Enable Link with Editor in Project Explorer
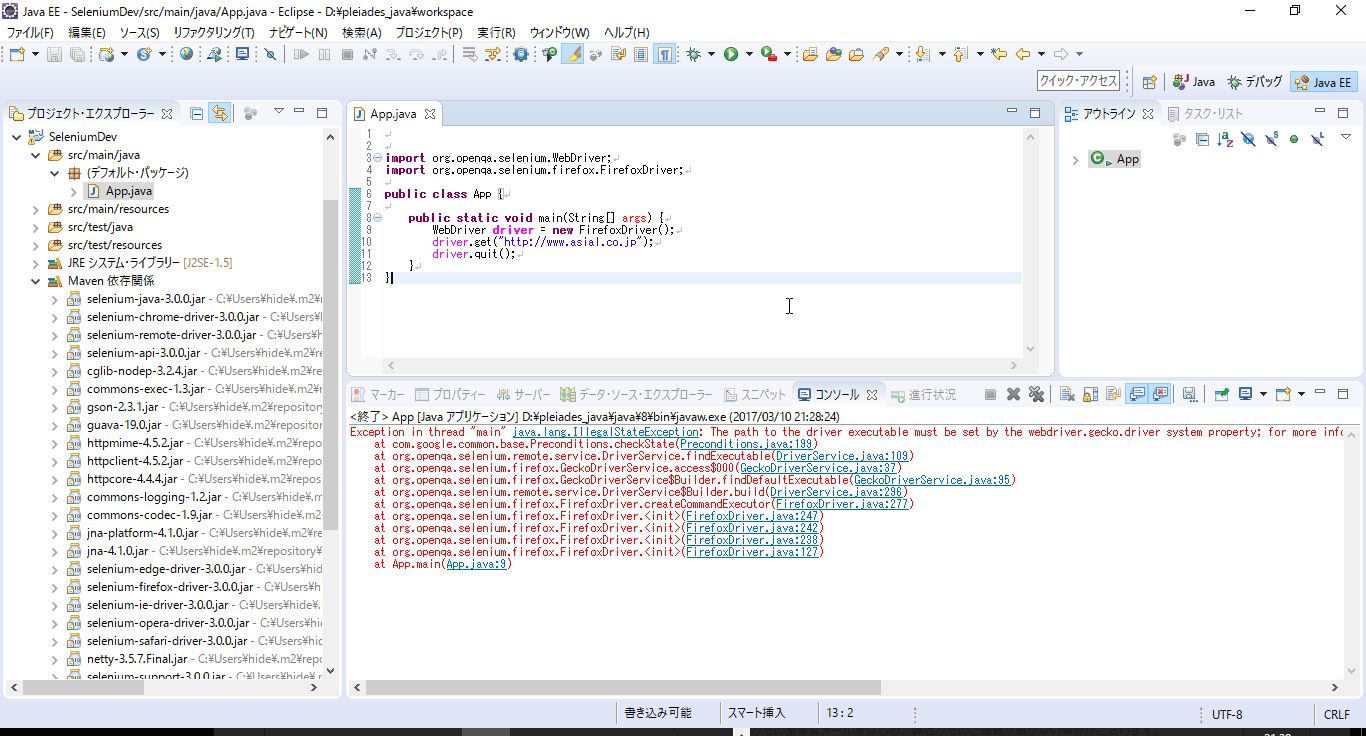Image resolution: width=1366 pixels, height=736 pixels. point(219,113)
